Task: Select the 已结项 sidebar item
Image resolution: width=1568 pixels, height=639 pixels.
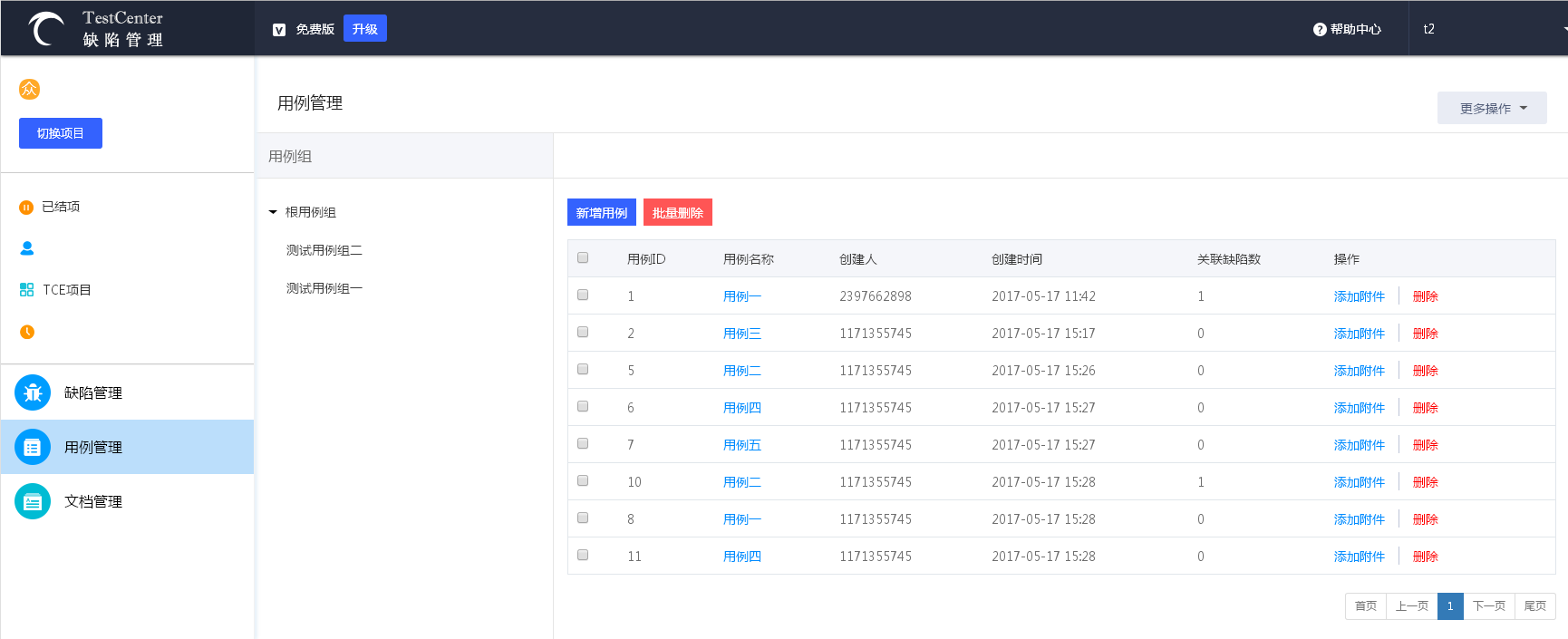Action: coord(60,207)
